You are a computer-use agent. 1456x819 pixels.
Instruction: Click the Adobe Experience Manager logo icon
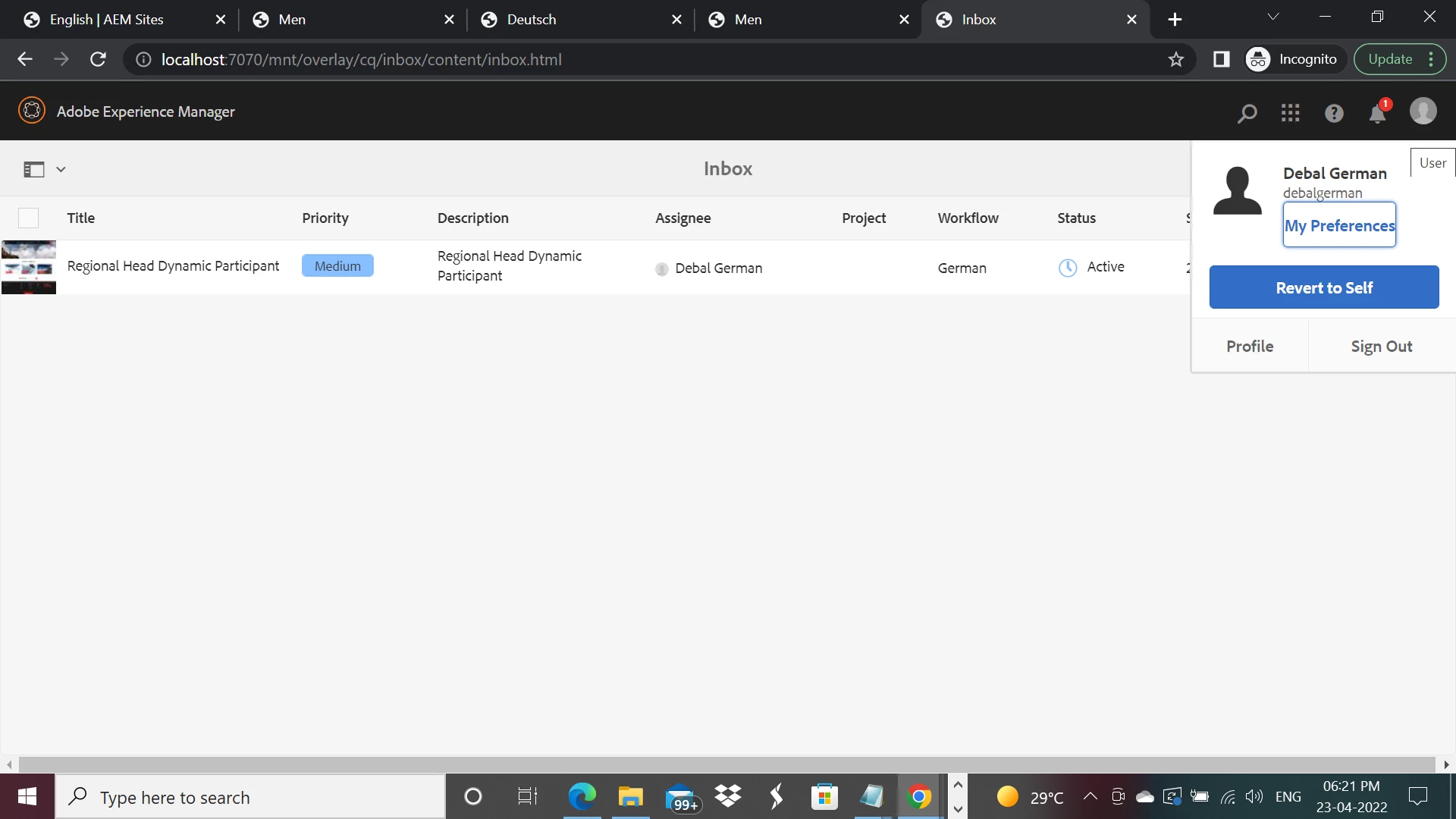[32, 111]
